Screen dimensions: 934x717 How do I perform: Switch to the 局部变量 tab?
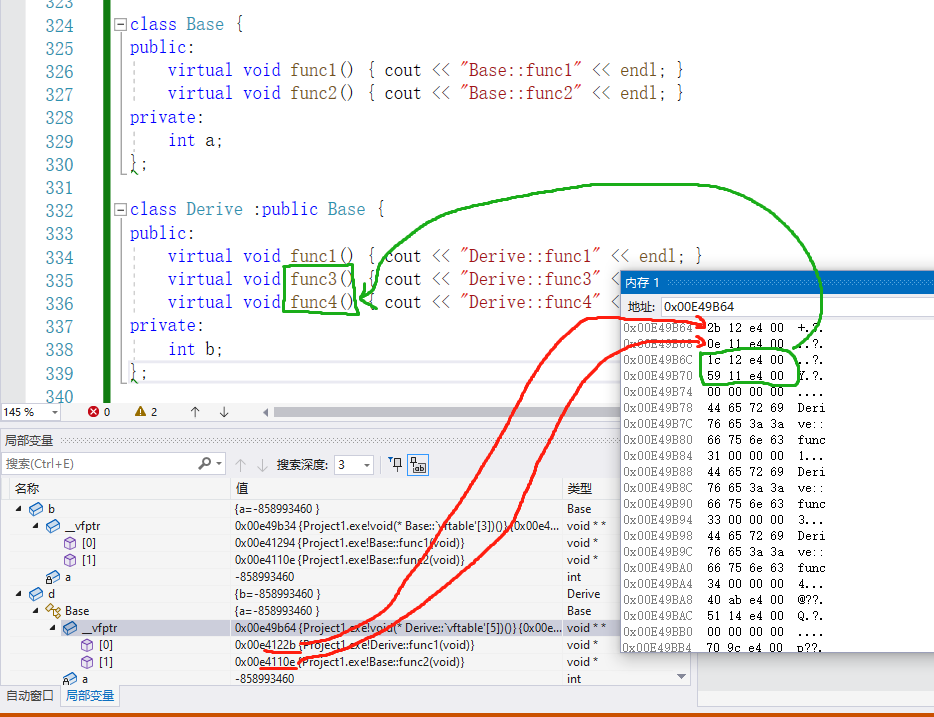89,696
